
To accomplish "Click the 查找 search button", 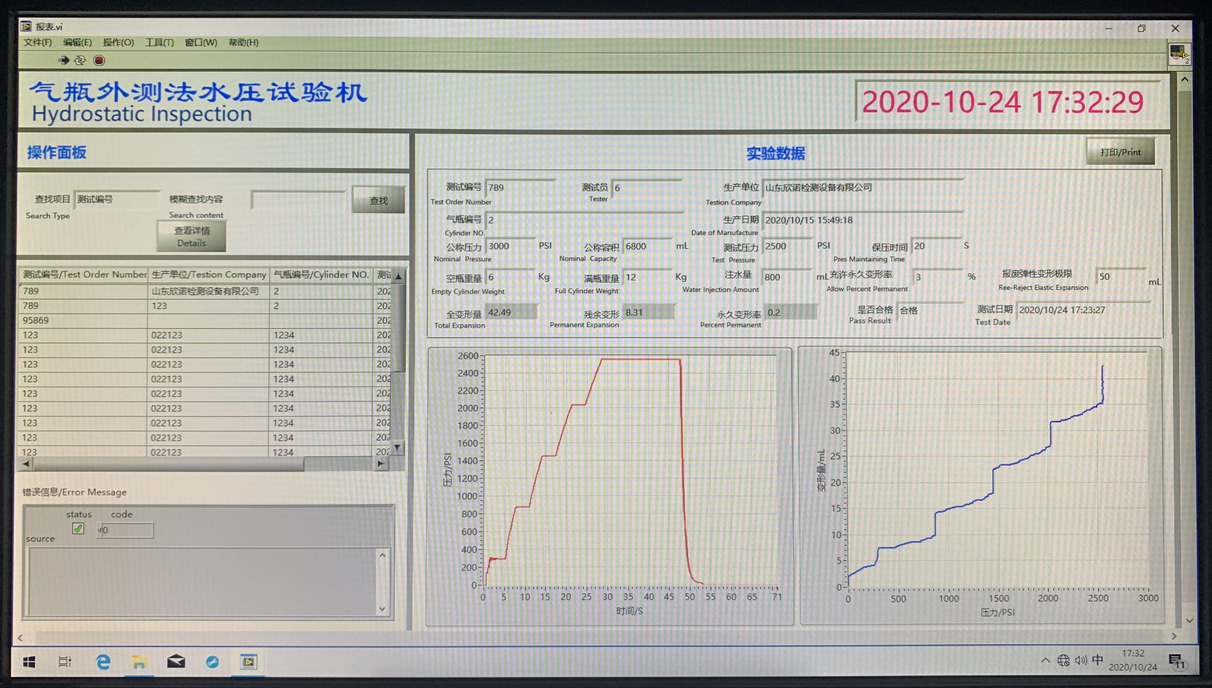I will (378, 201).
